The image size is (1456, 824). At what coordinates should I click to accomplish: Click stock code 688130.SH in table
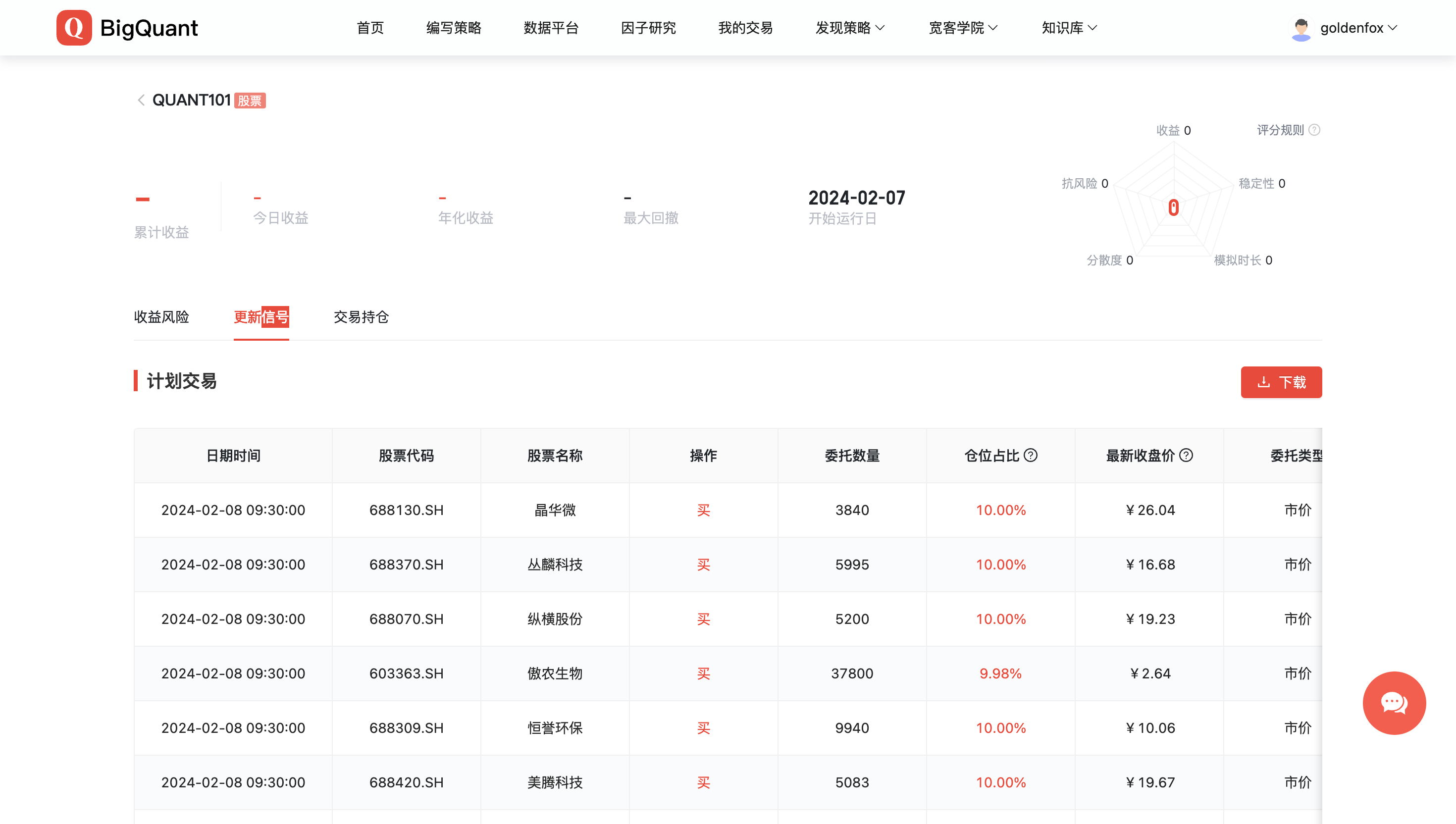click(x=406, y=510)
